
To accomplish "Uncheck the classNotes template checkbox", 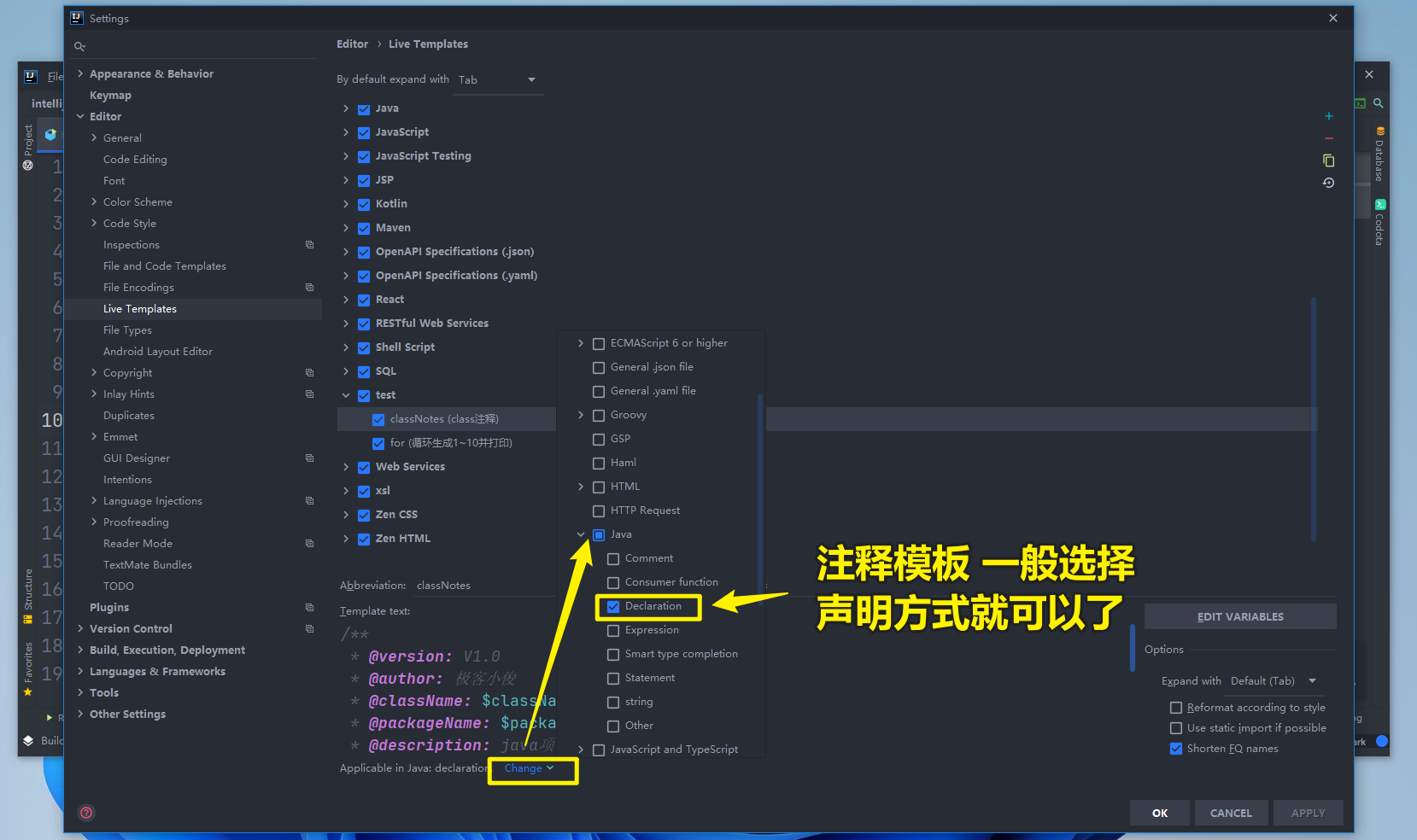I will click(378, 420).
